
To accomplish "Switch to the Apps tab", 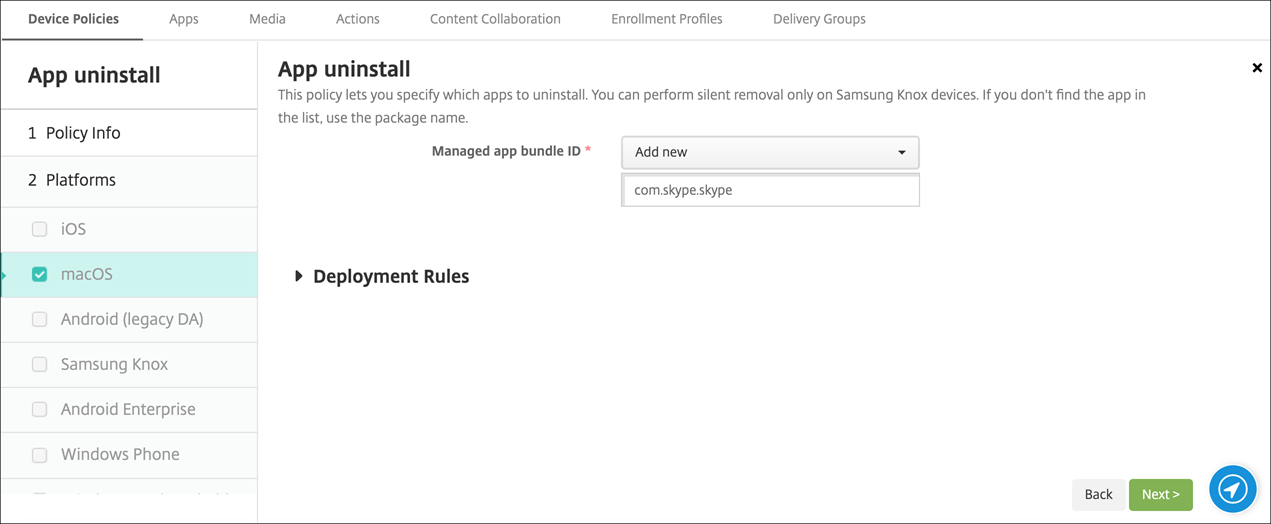I will 184,19.
